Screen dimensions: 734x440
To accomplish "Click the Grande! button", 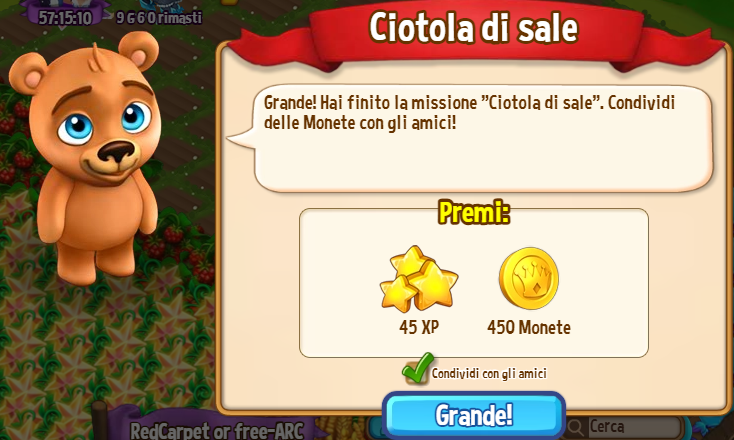I will tap(474, 416).
